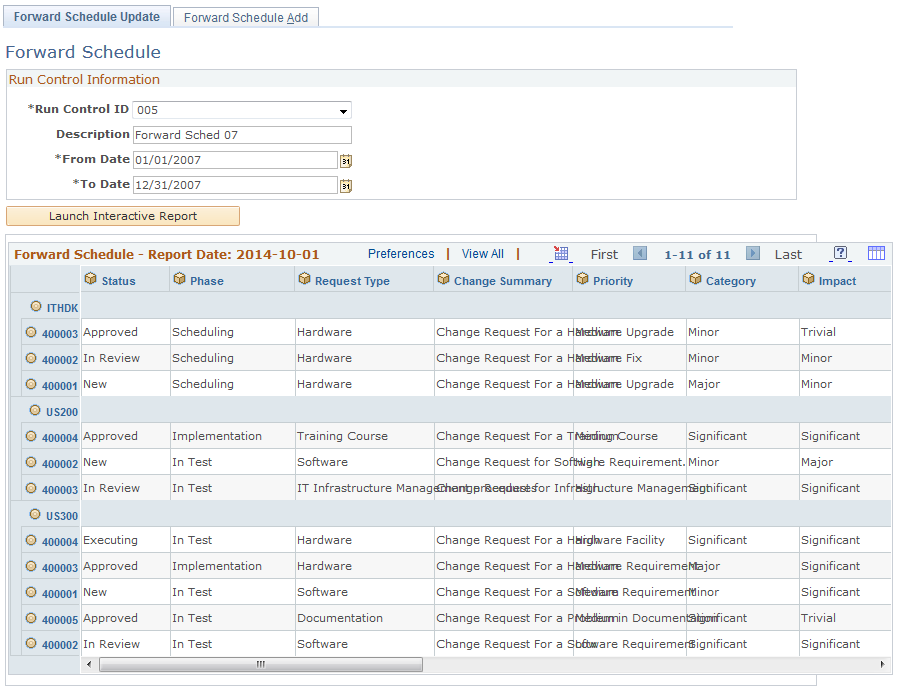Click round icon next to US300 400003
This screenshot has height=696, width=908.
point(31,566)
